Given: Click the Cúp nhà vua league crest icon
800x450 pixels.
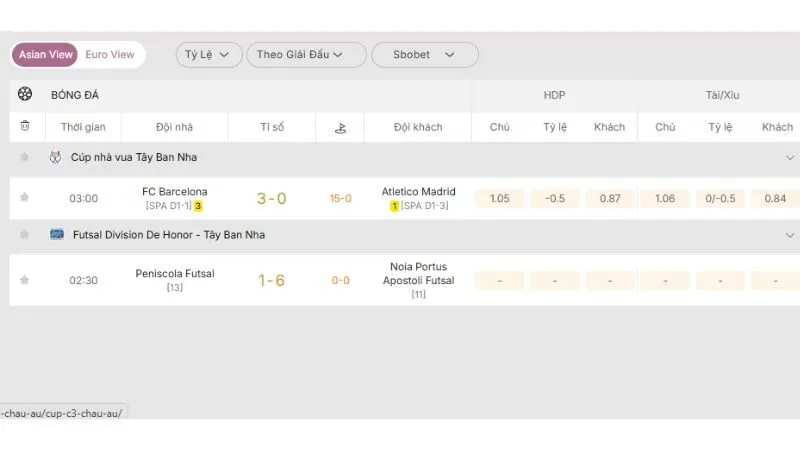Looking at the screenshot, I should click(55, 158).
